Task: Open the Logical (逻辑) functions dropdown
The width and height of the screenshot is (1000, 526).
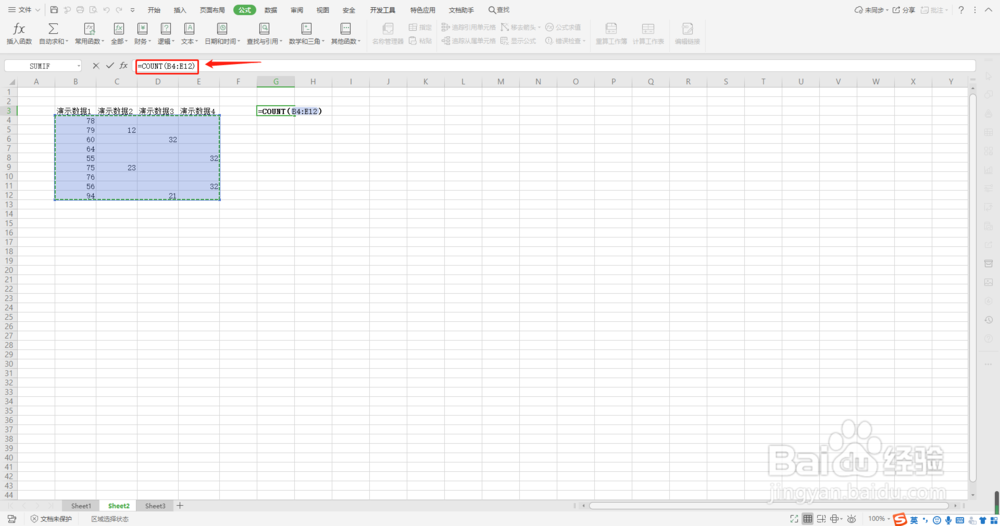Action: [166, 33]
